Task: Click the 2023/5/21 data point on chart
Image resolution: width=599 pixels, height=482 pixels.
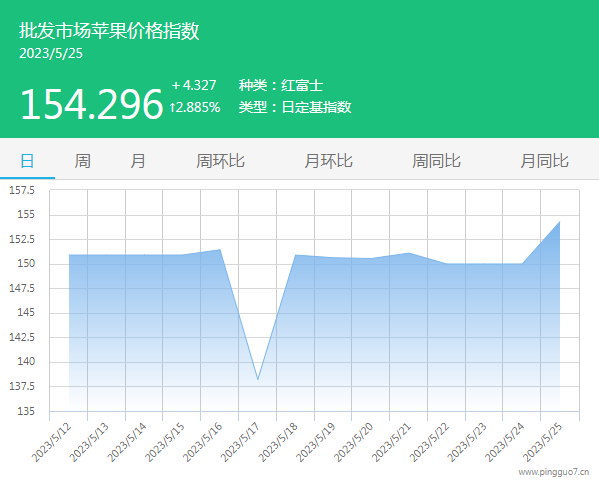Action: tap(409, 253)
